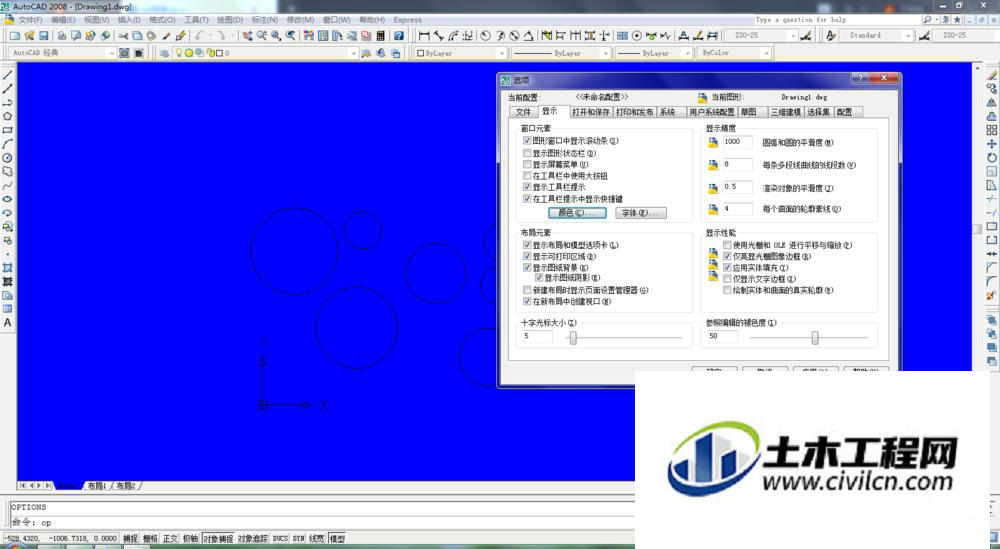Image resolution: width=1000 pixels, height=549 pixels.
Task: Open the AutoCAD 经典 workspace dropdown
Action: [x=112, y=53]
